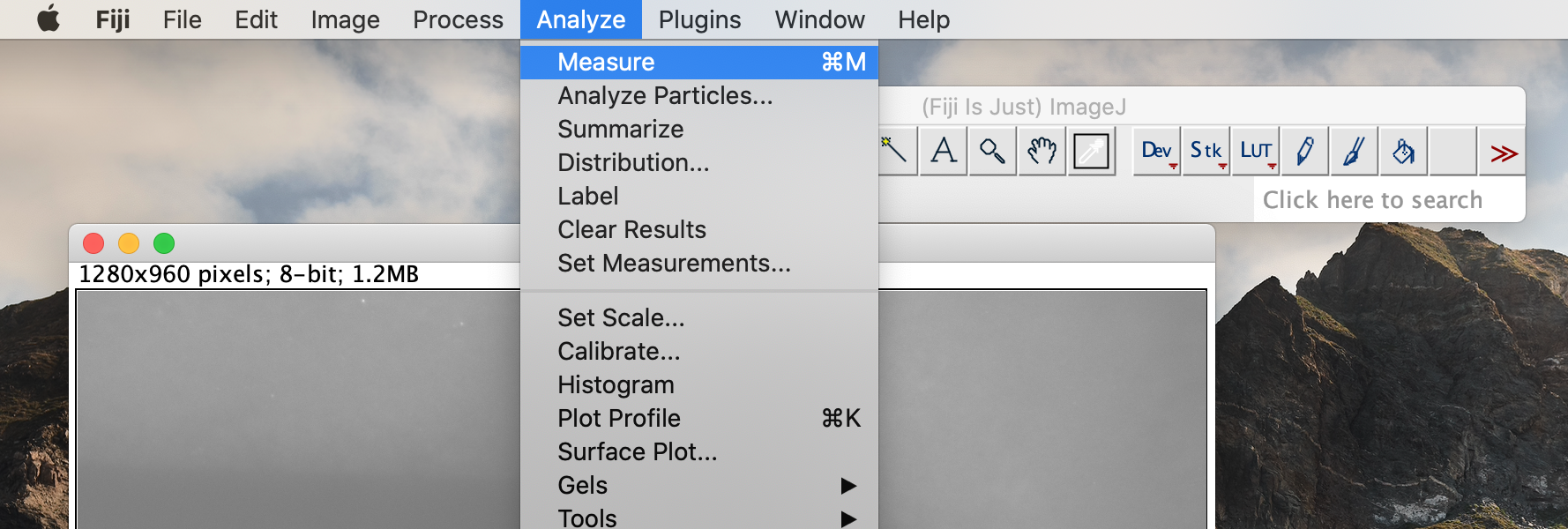Viewport: 1568px width, 529px height.
Task: Select the Magnifying glass zoom tool
Action: coord(993,151)
